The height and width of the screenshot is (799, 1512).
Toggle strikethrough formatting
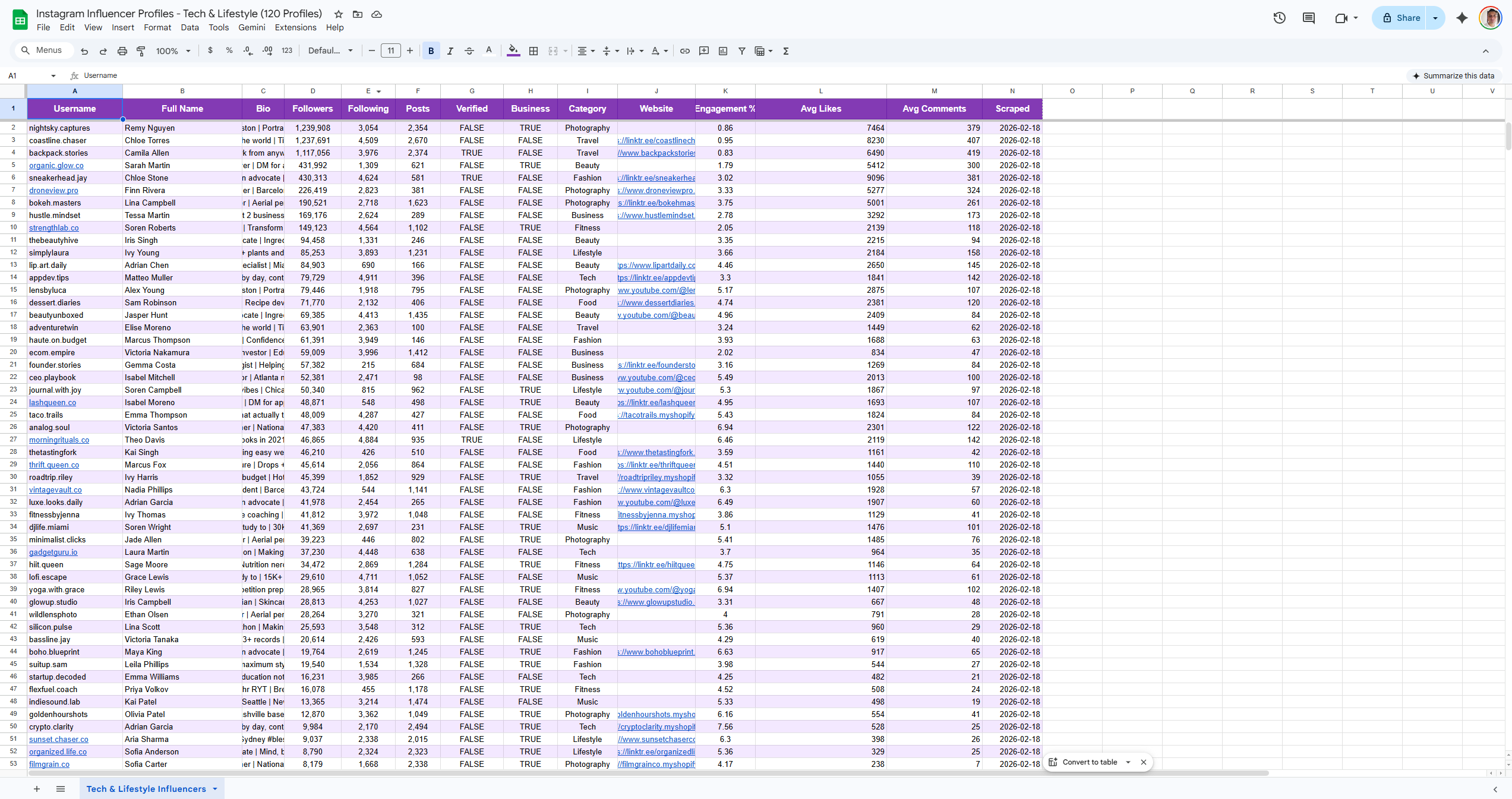[469, 50]
